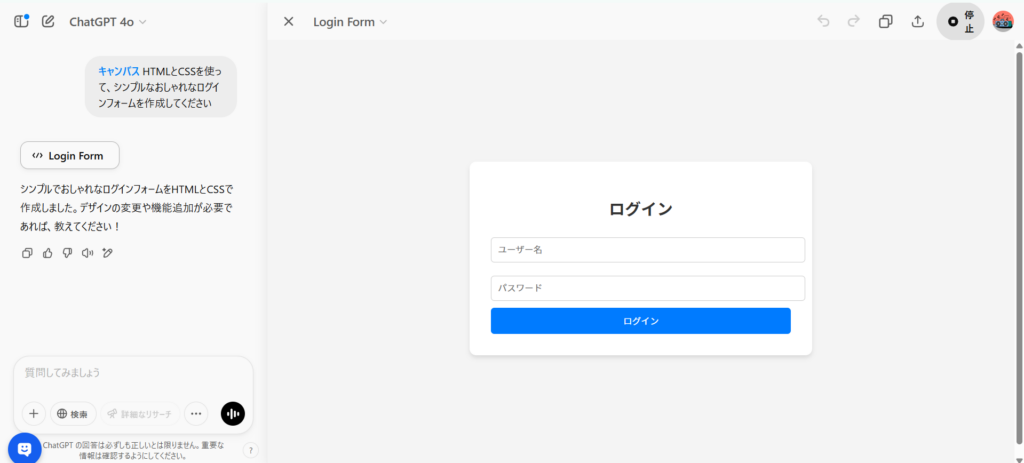Image resolution: width=1024 pixels, height=463 pixels.
Task: Enable the 詳細なリサーチ deep research option
Action: 140,413
